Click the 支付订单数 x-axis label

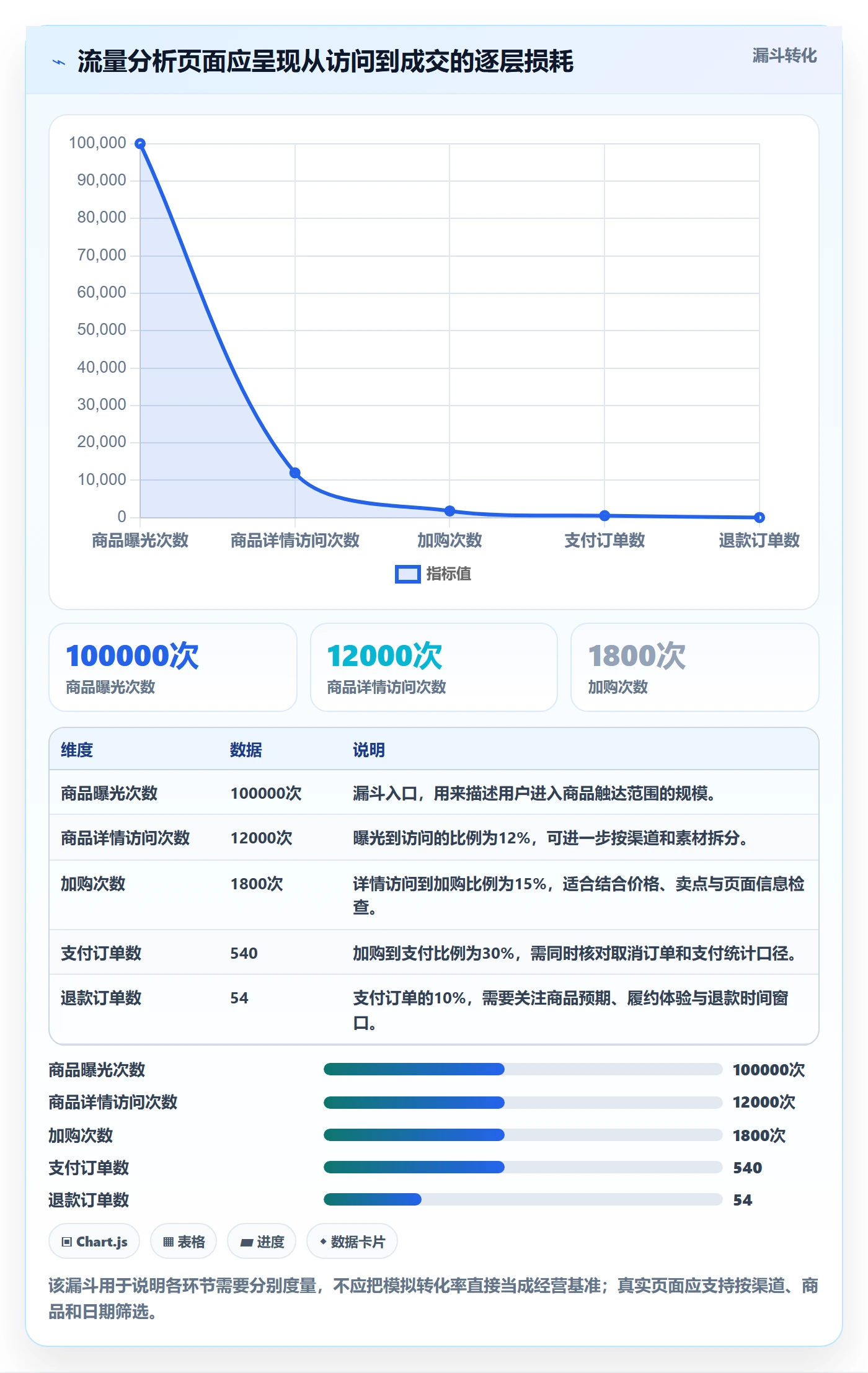pyautogui.click(x=604, y=540)
